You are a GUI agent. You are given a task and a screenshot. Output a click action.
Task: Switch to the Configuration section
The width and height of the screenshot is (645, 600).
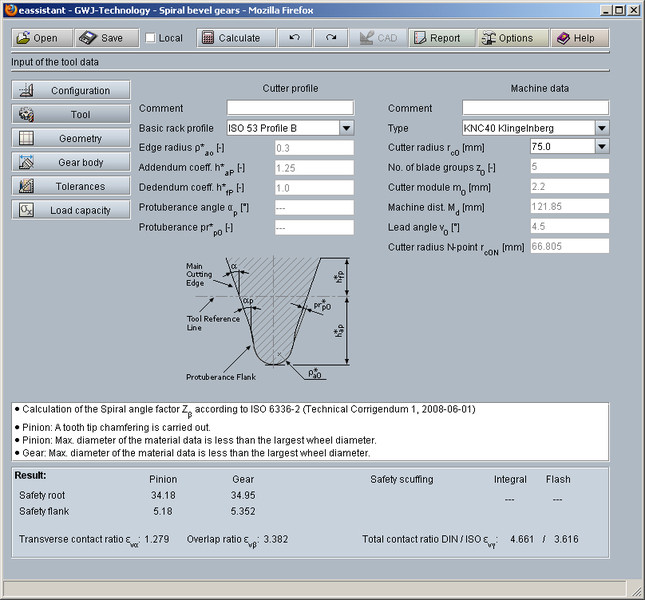coord(72,91)
